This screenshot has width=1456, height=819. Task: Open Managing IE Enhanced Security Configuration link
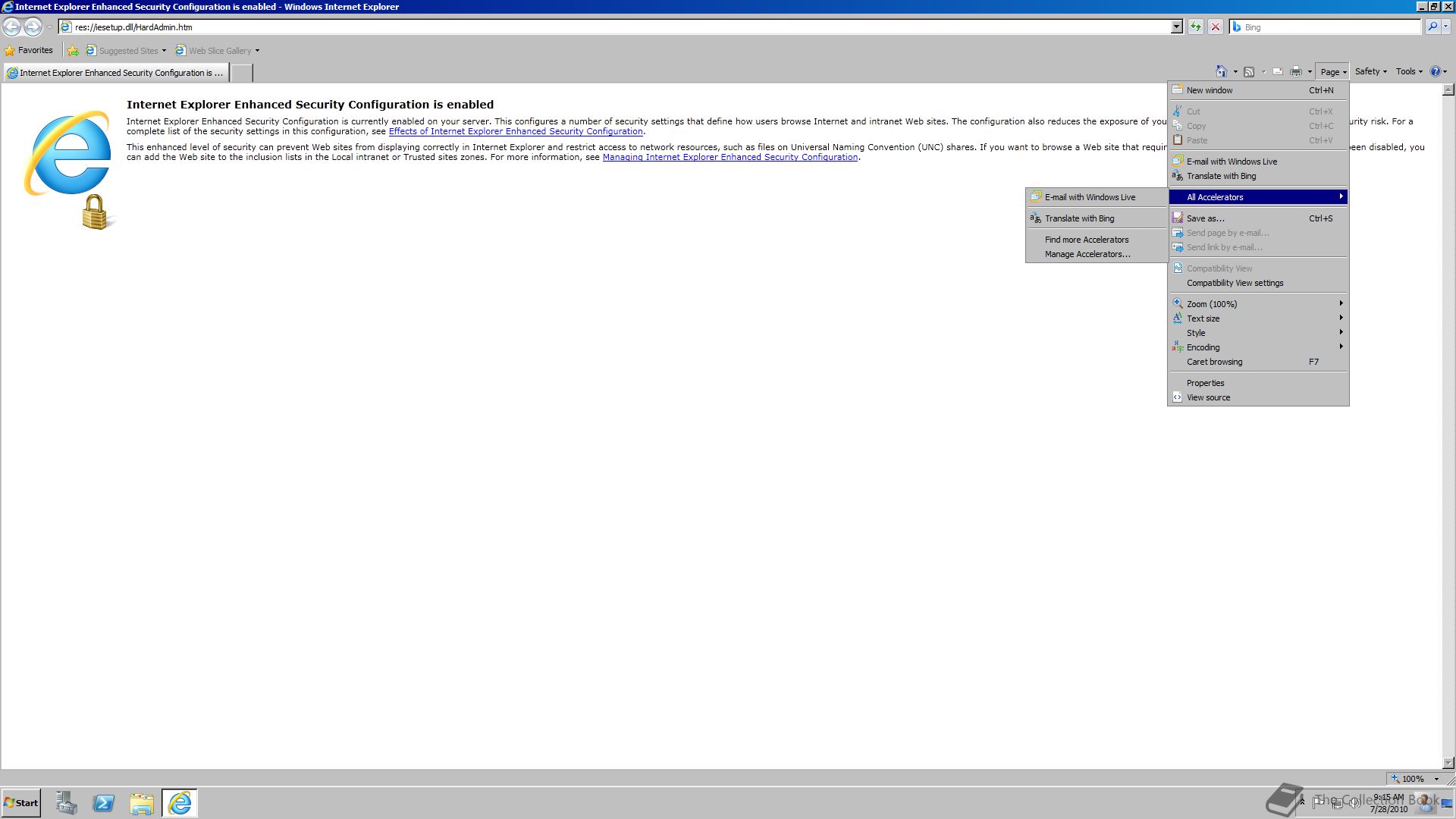click(x=730, y=157)
